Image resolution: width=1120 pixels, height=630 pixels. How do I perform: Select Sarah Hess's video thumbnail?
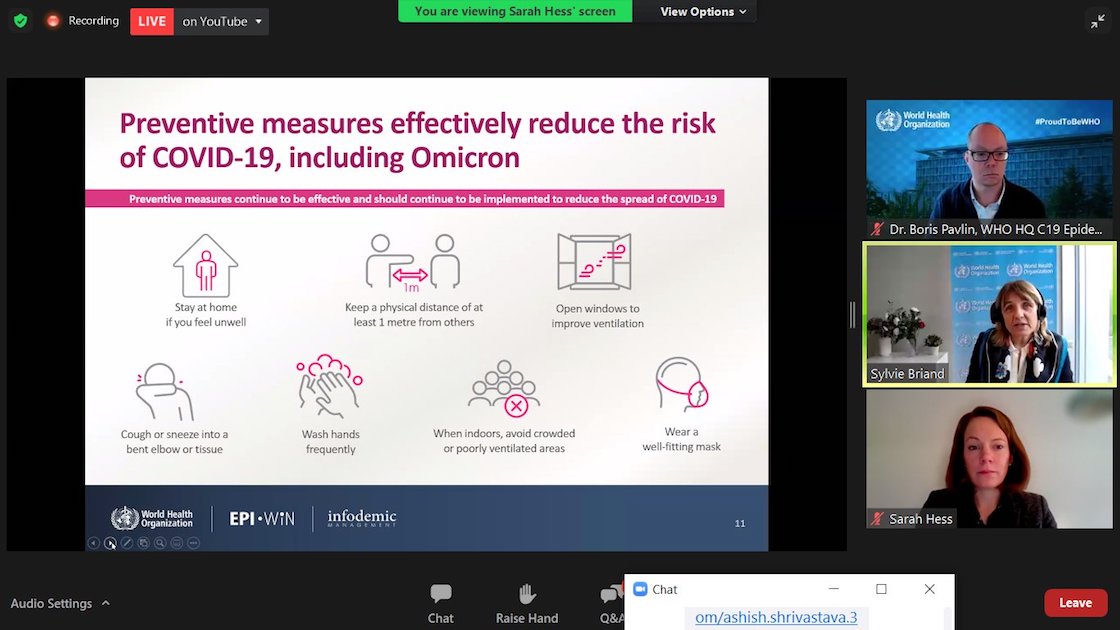(989, 459)
